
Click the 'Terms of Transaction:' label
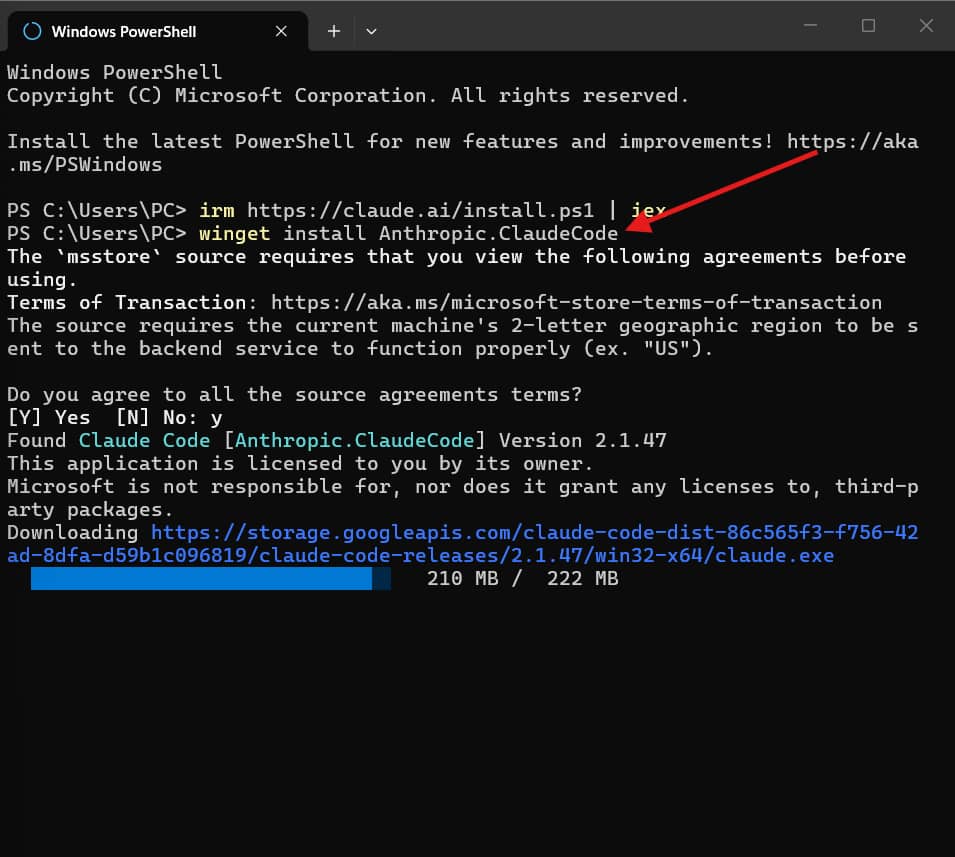tap(132, 302)
